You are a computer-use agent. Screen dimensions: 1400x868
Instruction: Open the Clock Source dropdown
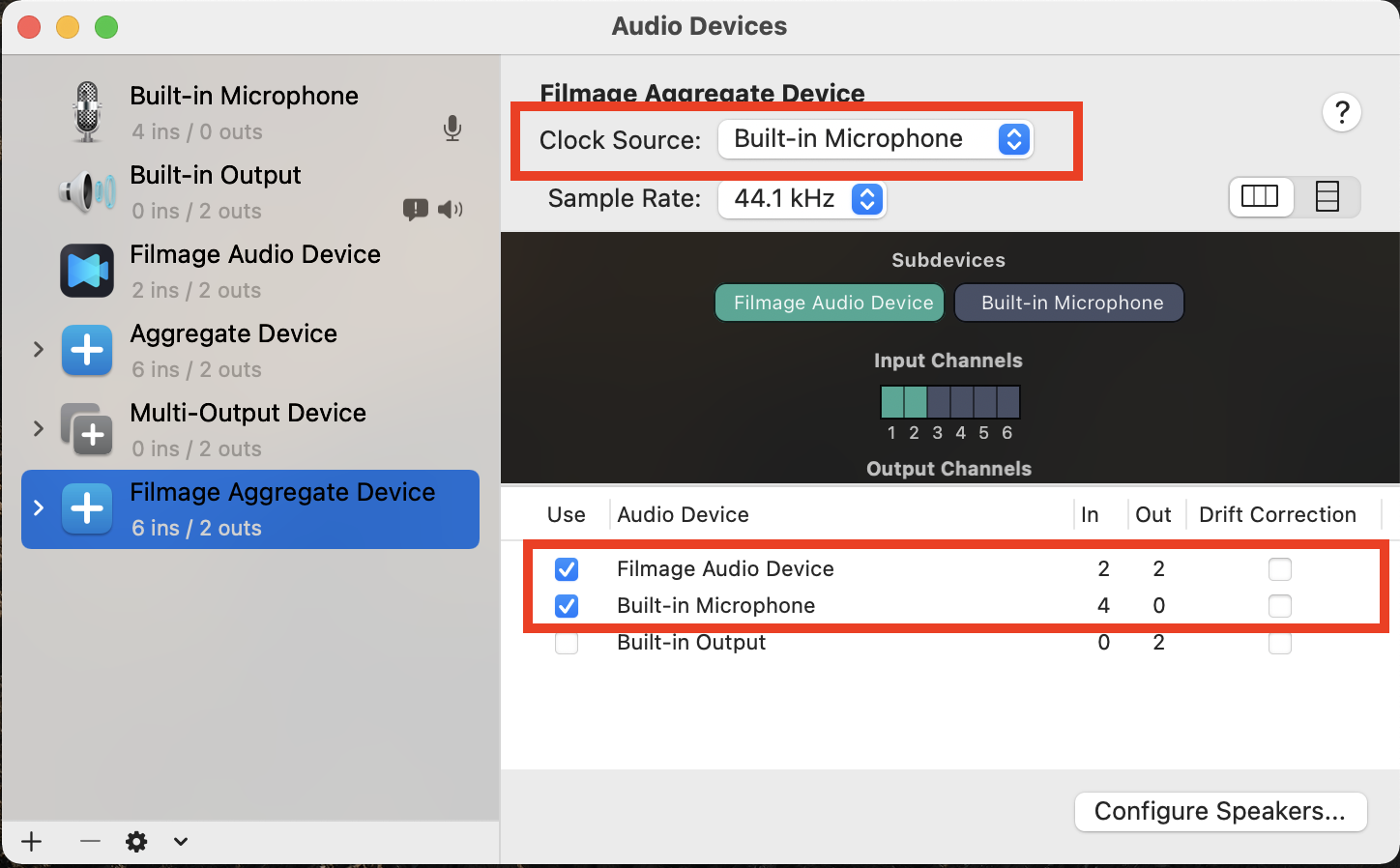click(x=876, y=139)
